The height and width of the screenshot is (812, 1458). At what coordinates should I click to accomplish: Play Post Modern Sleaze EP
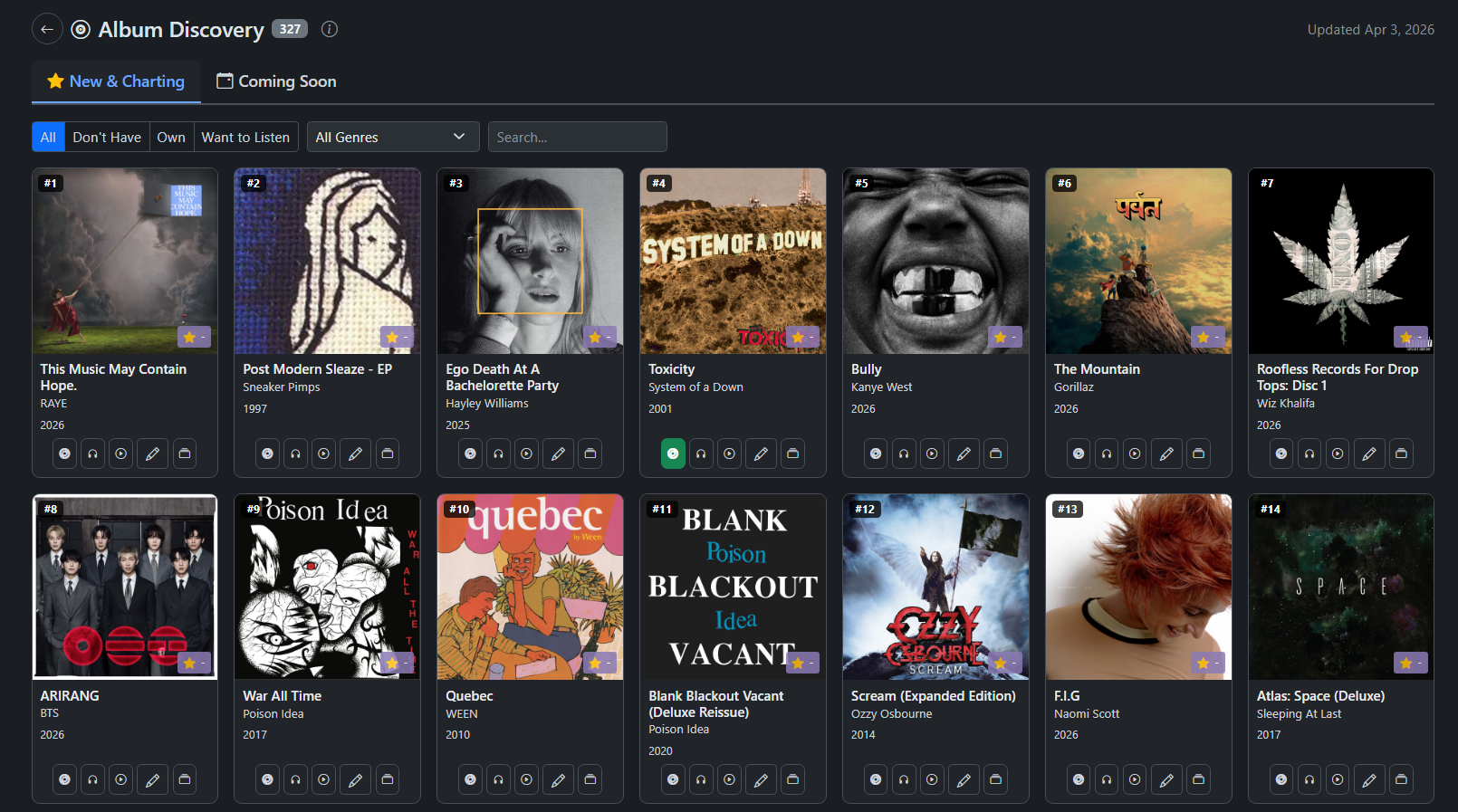tap(323, 454)
